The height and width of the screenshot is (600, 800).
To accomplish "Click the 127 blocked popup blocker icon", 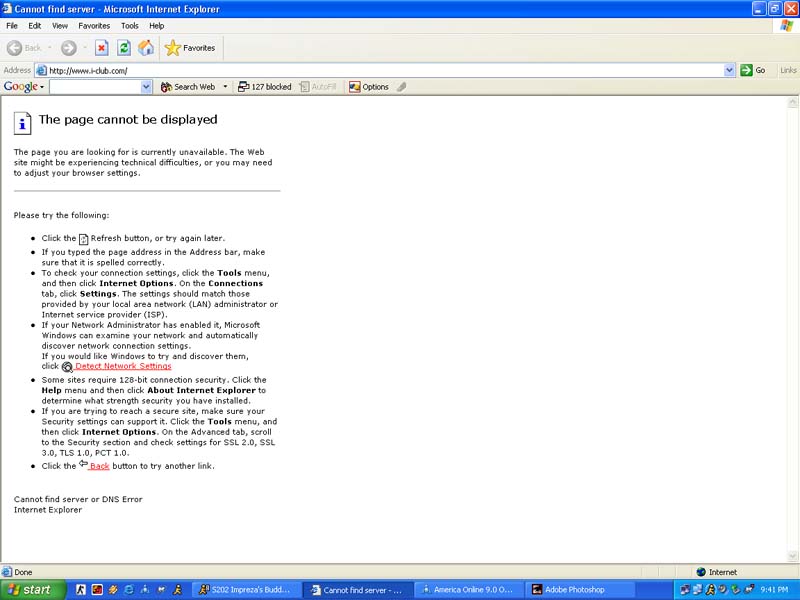I will pyautogui.click(x=264, y=87).
